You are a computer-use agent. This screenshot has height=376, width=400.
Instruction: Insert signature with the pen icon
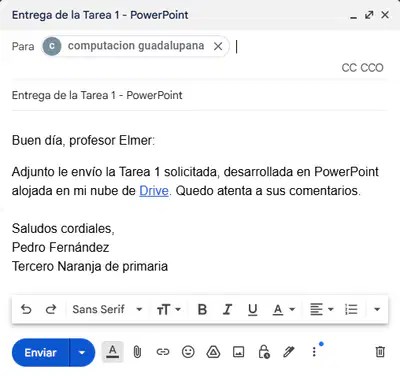(x=289, y=352)
